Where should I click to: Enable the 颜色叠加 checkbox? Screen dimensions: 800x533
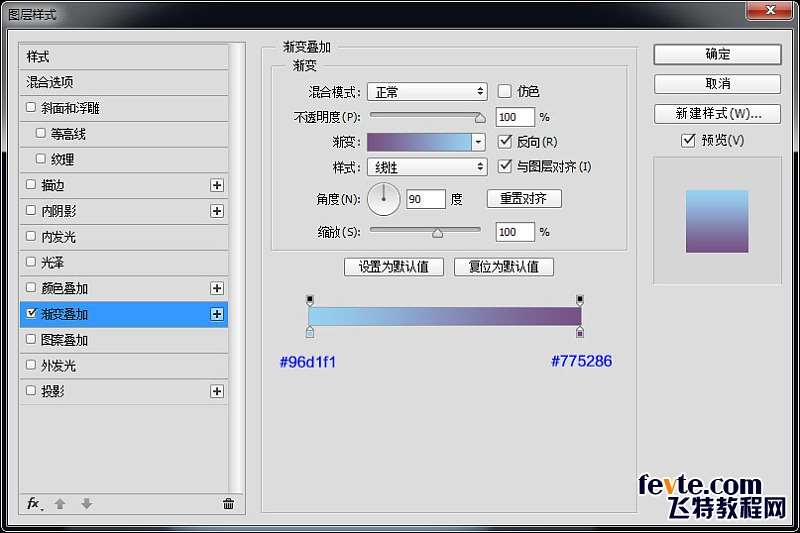tap(31, 288)
